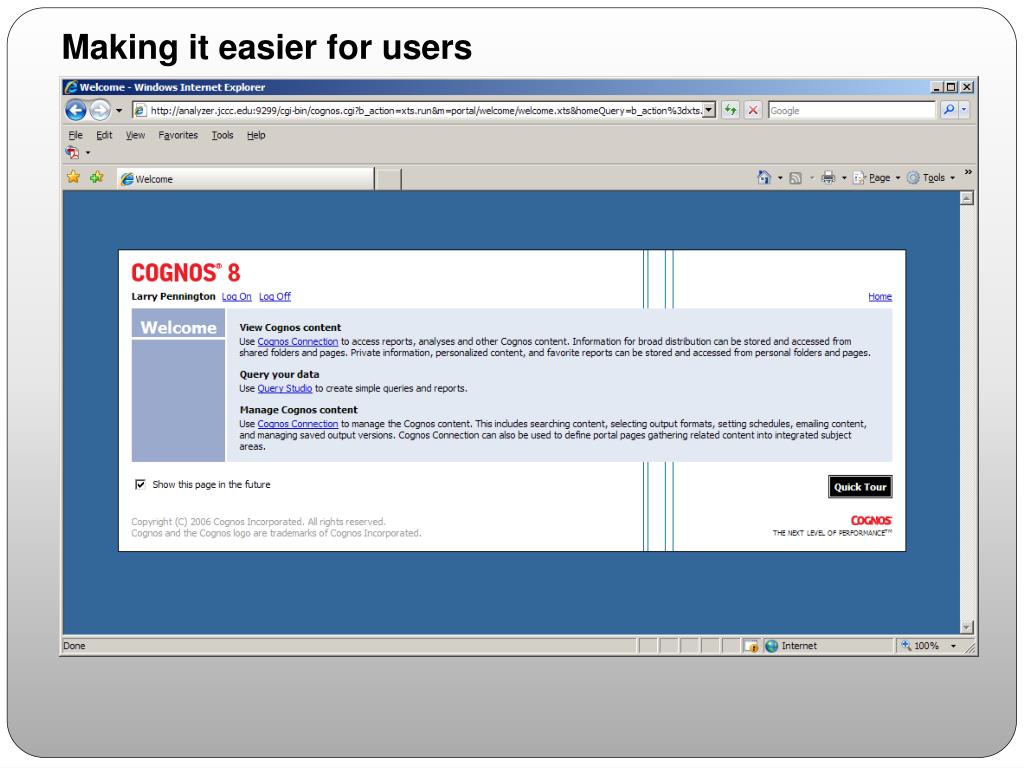This screenshot has height=768, width=1024.
Task: Expand the Print button dropdown arrow
Action: 844,178
